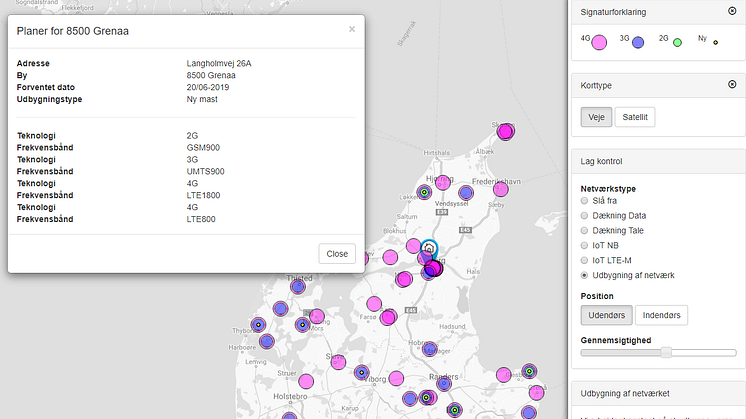Select IoT NB network type
Image resolution: width=746 pixels, height=419 pixels.
586,245
